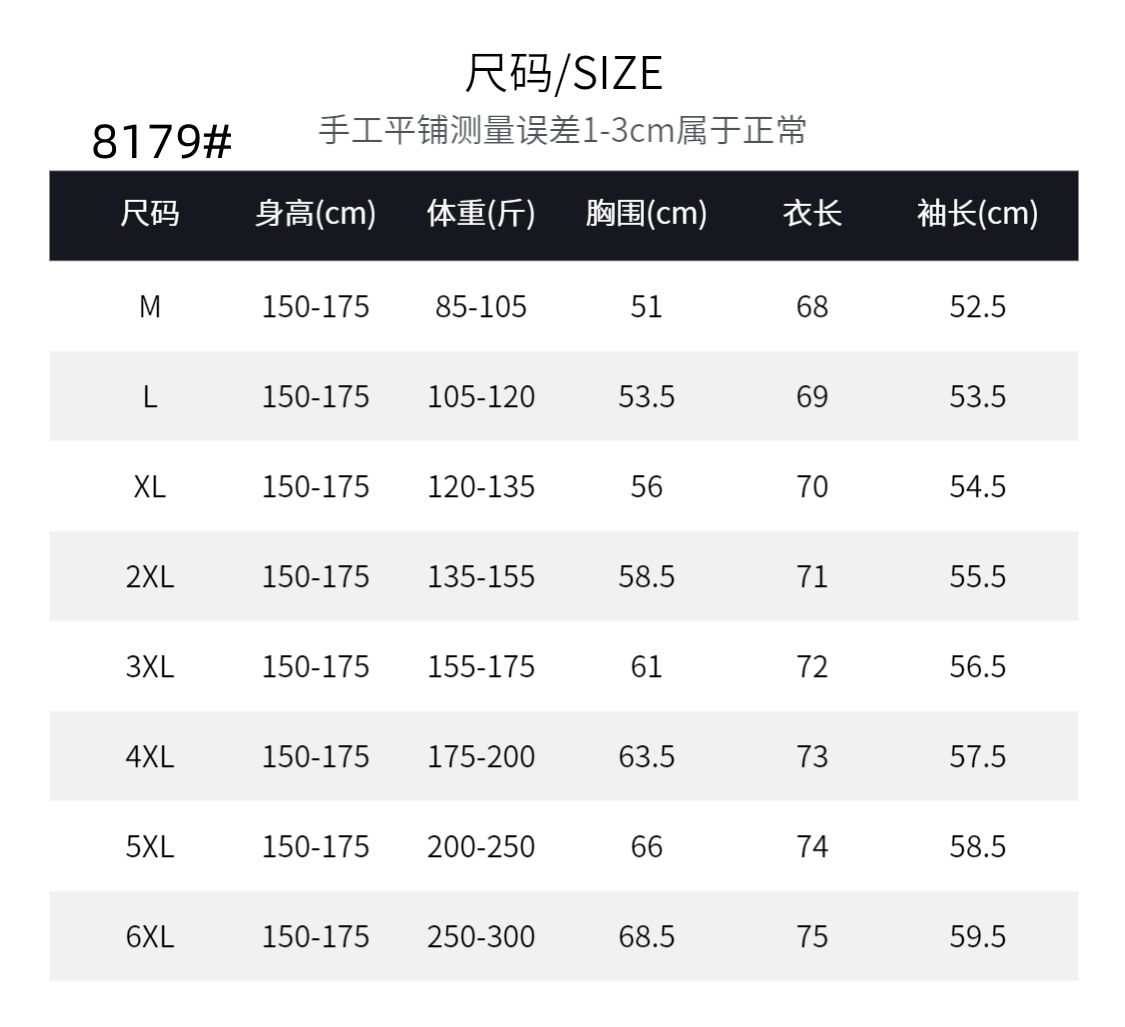This screenshot has height=1027, width=1125.
Task: Select the 尺码 column header
Action: click(150, 214)
